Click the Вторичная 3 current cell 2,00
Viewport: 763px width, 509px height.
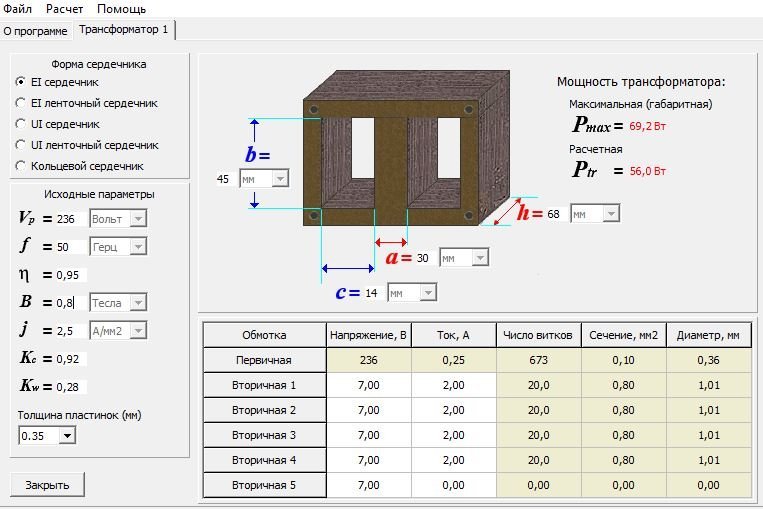pos(454,435)
